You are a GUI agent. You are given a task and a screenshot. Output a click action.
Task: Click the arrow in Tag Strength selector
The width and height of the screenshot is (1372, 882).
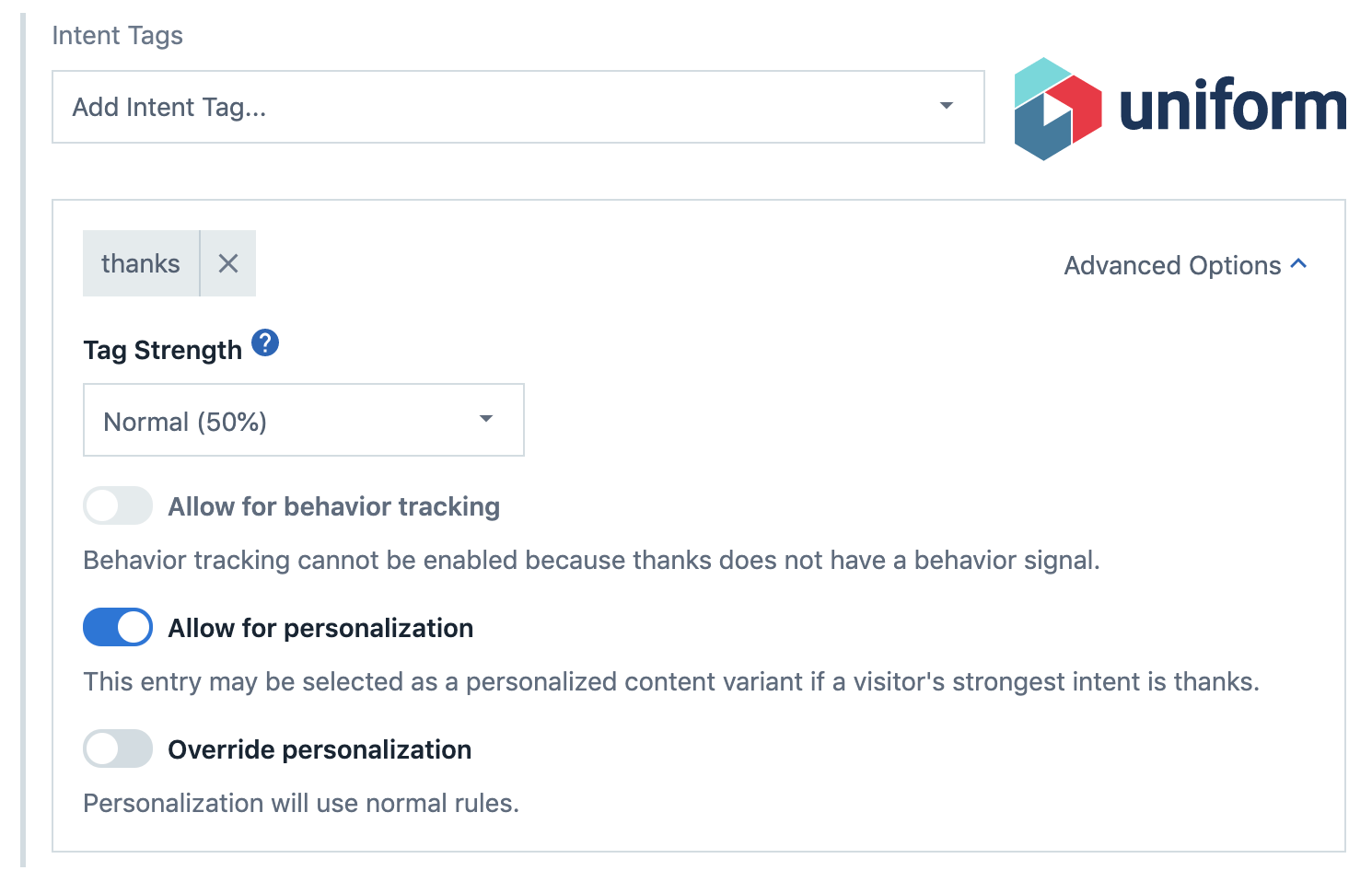click(486, 420)
